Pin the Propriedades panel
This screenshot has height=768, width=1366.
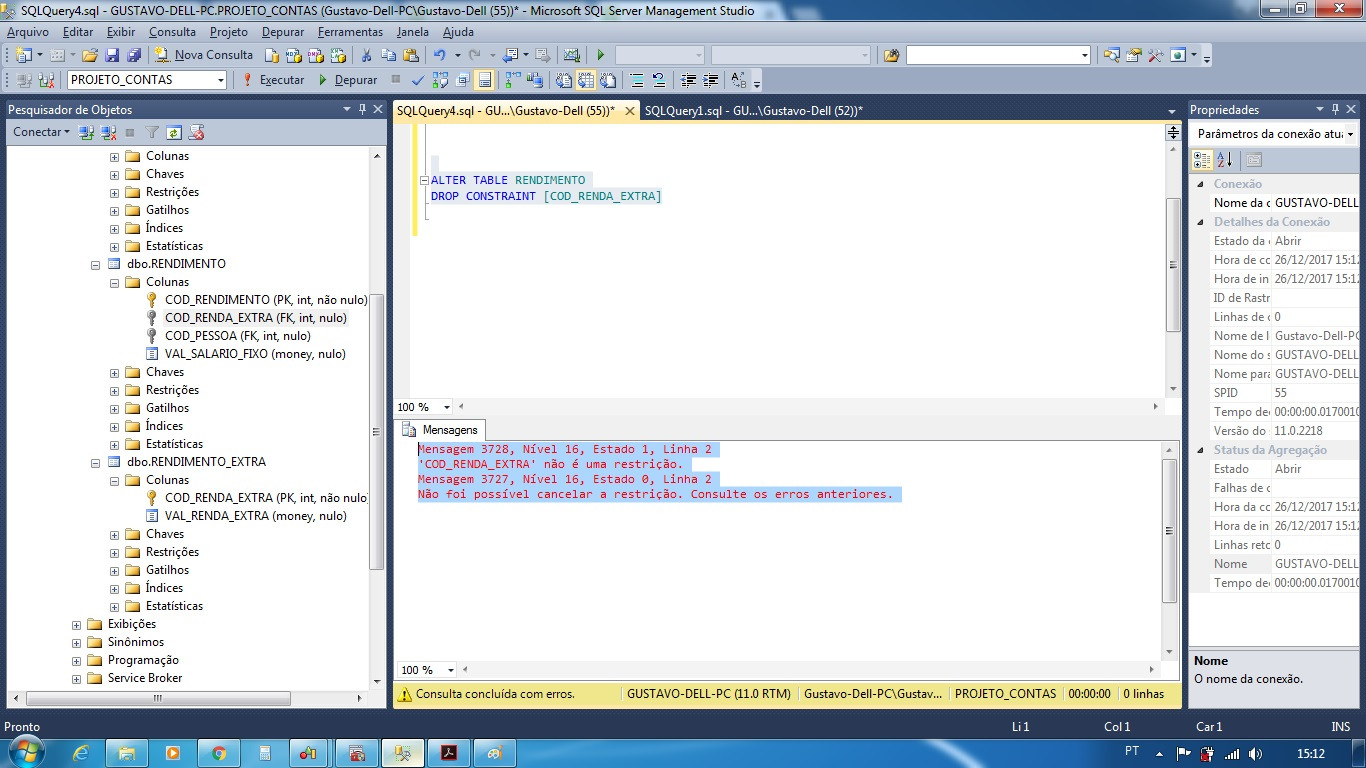pos(1335,109)
